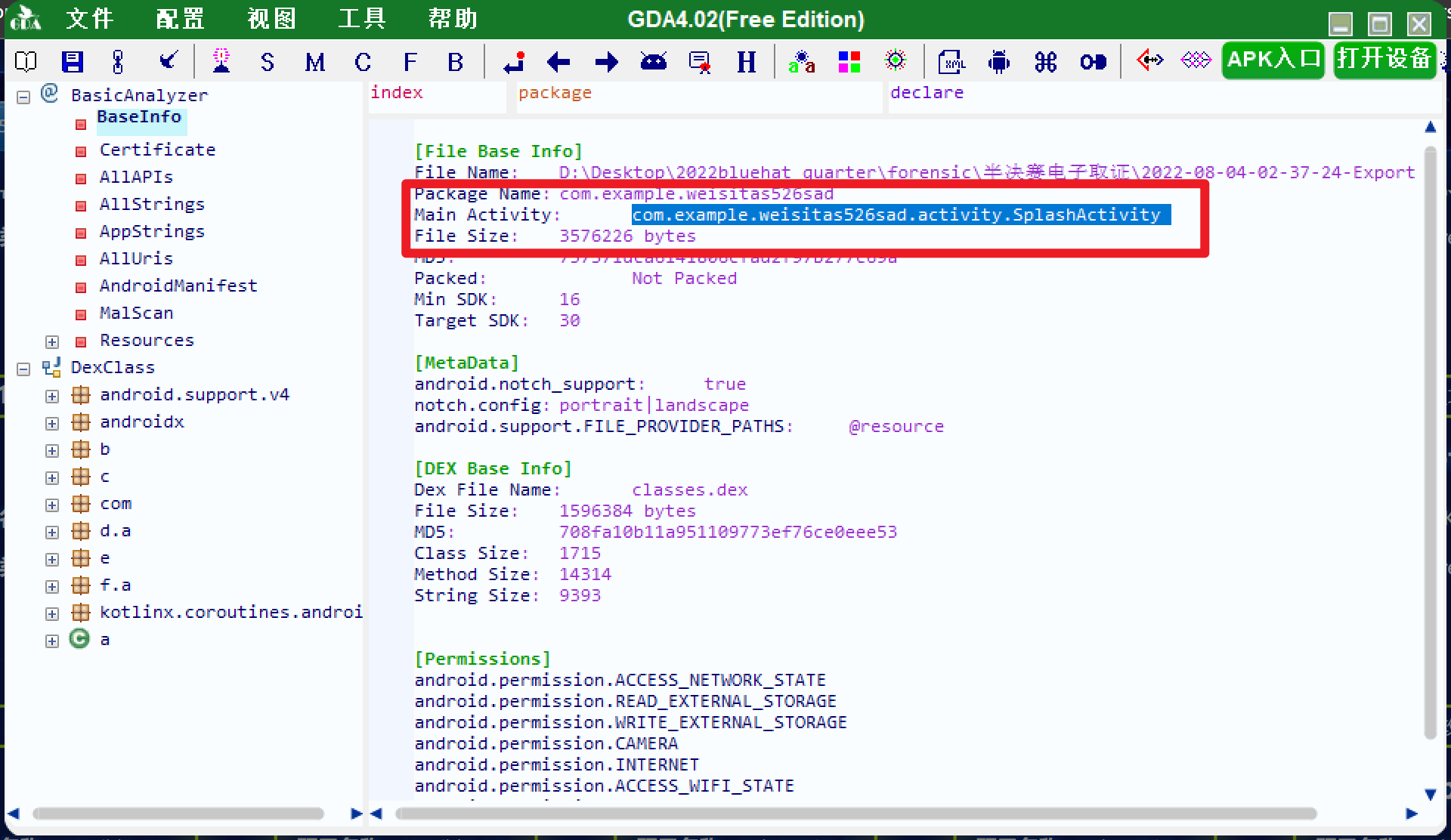Click the 'index' column header

437,97
